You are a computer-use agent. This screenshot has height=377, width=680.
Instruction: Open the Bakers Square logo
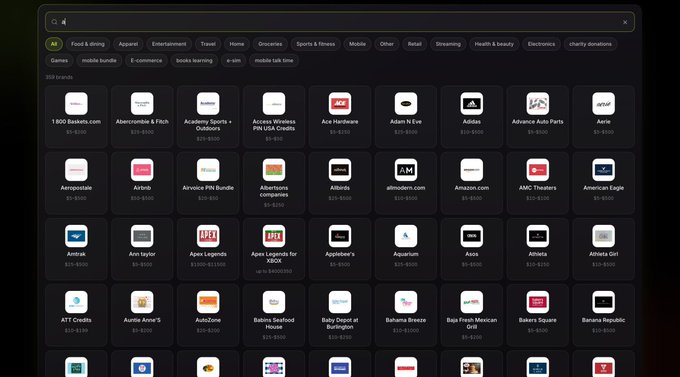click(x=537, y=302)
